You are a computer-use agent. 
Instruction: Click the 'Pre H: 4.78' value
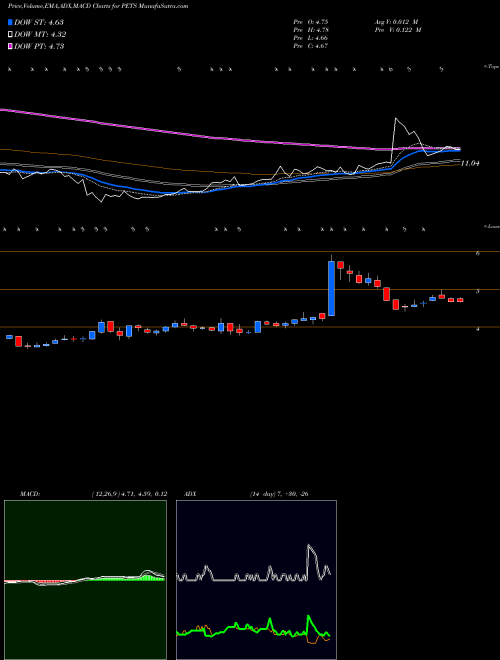tap(311, 30)
